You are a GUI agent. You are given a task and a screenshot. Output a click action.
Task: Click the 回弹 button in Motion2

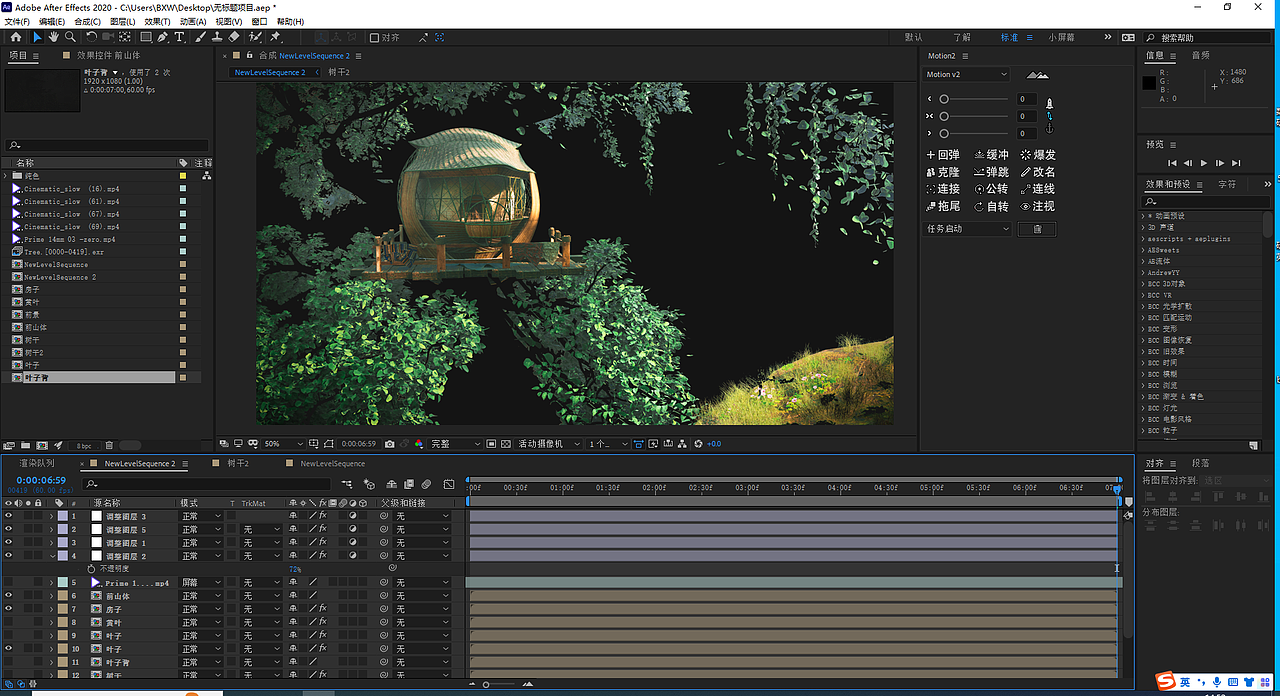pos(942,155)
